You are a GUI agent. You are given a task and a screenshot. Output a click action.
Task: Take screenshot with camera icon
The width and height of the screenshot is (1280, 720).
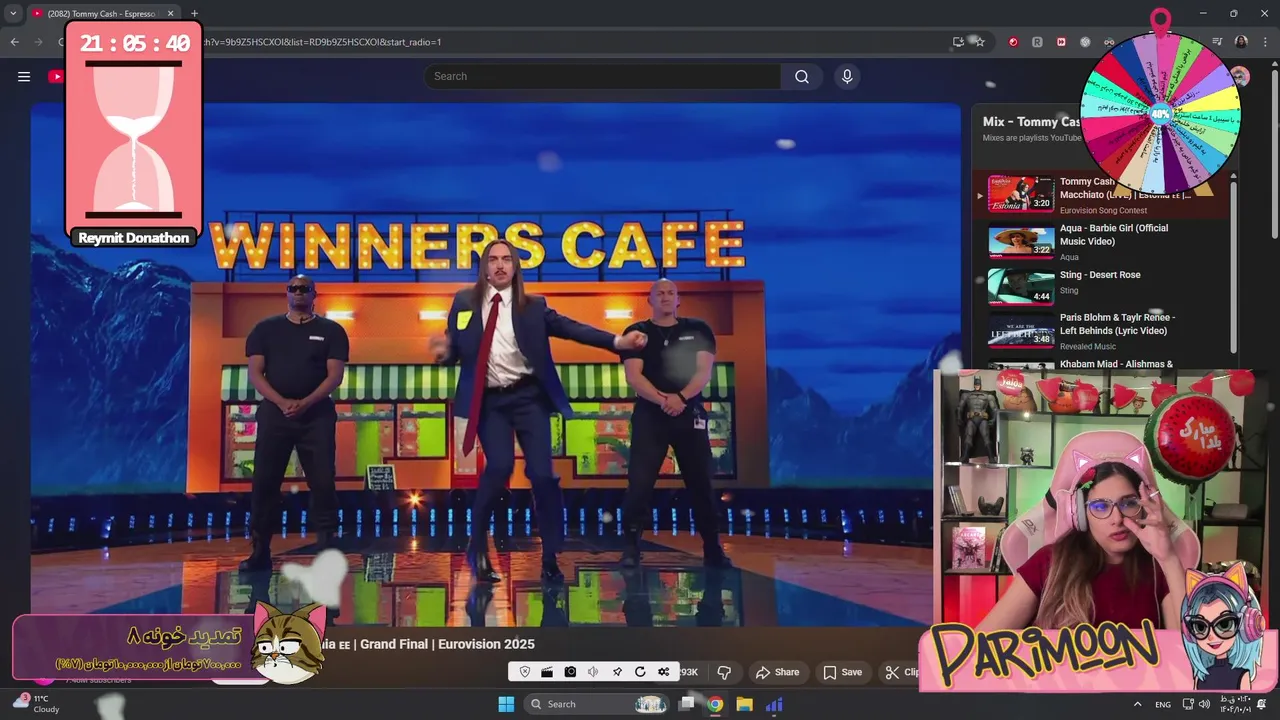pyautogui.click(x=570, y=672)
